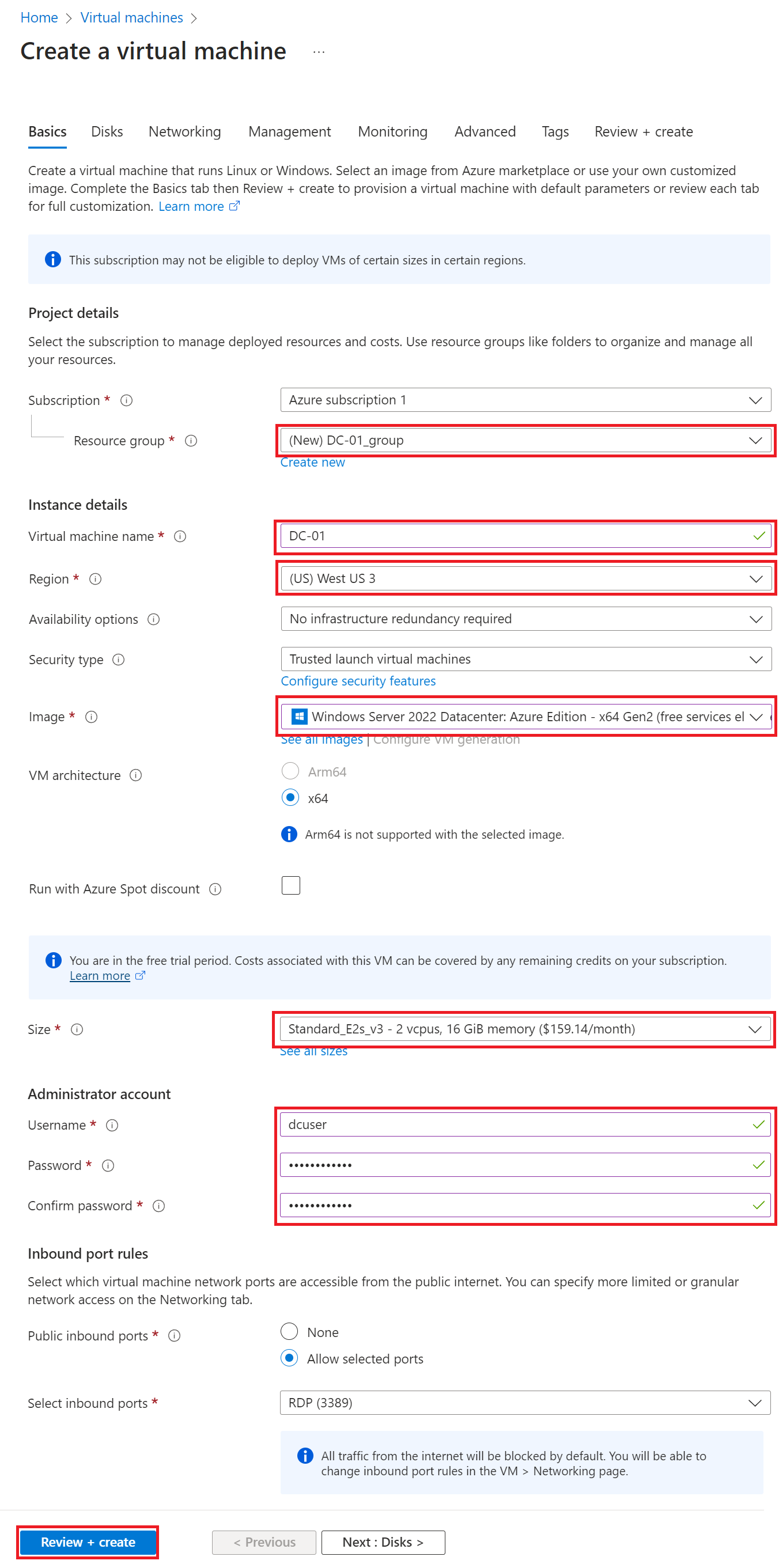Expand the Select inbound ports dropdown
The width and height of the screenshot is (779, 1568).
(524, 1403)
